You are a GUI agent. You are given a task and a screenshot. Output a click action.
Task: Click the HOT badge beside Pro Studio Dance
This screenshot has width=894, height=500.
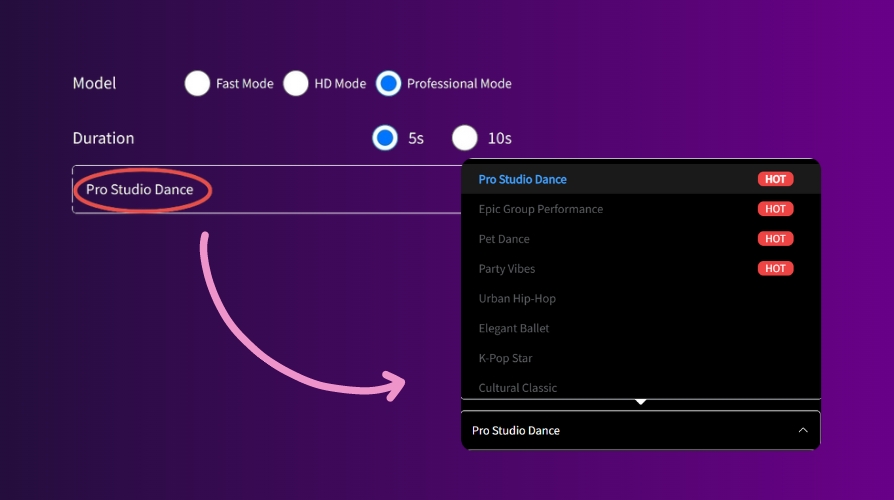(x=775, y=179)
